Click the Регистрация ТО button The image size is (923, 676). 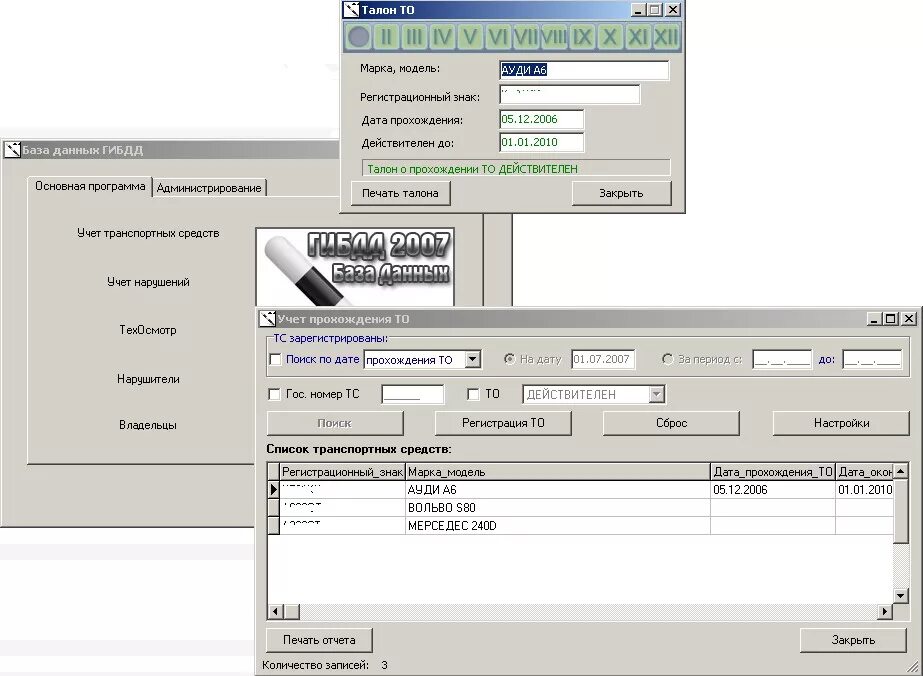click(503, 423)
